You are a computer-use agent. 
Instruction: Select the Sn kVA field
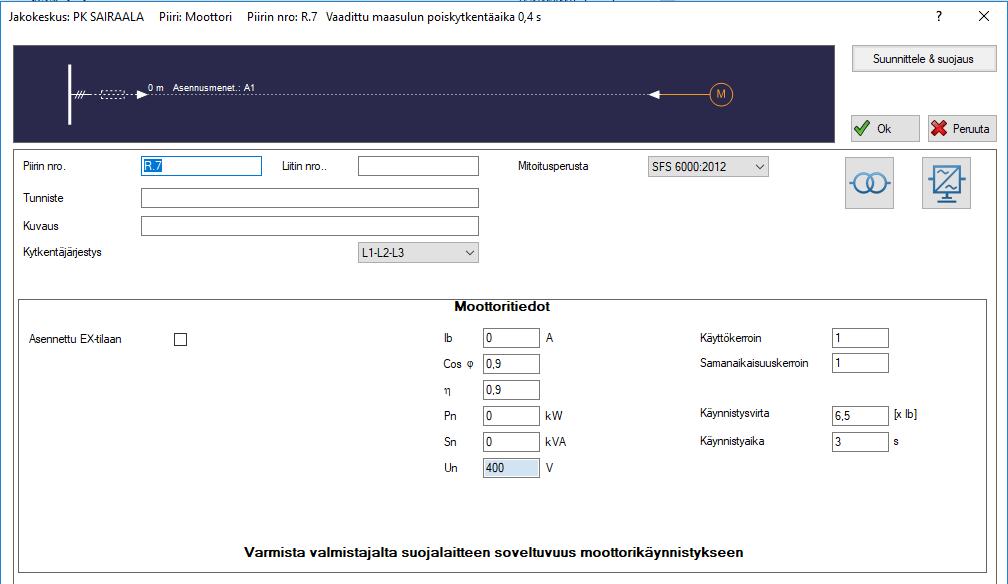(x=511, y=442)
